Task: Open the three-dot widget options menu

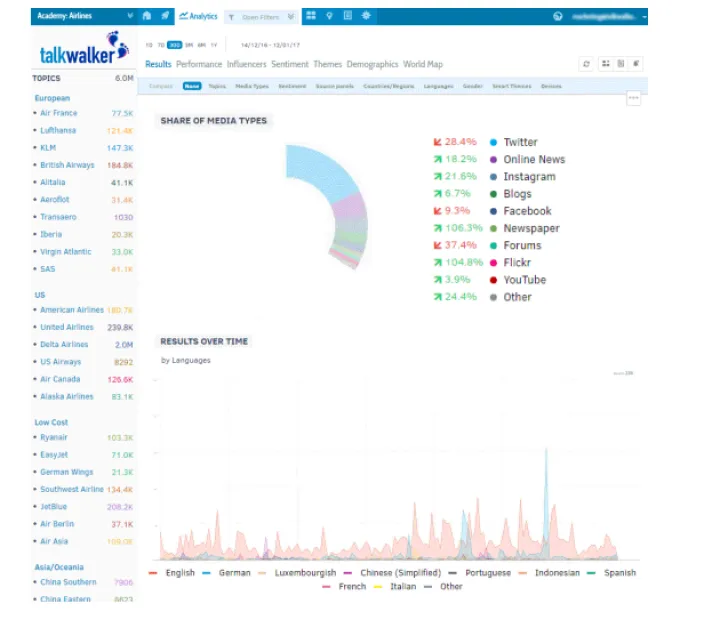Action: [x=634, y=98]
